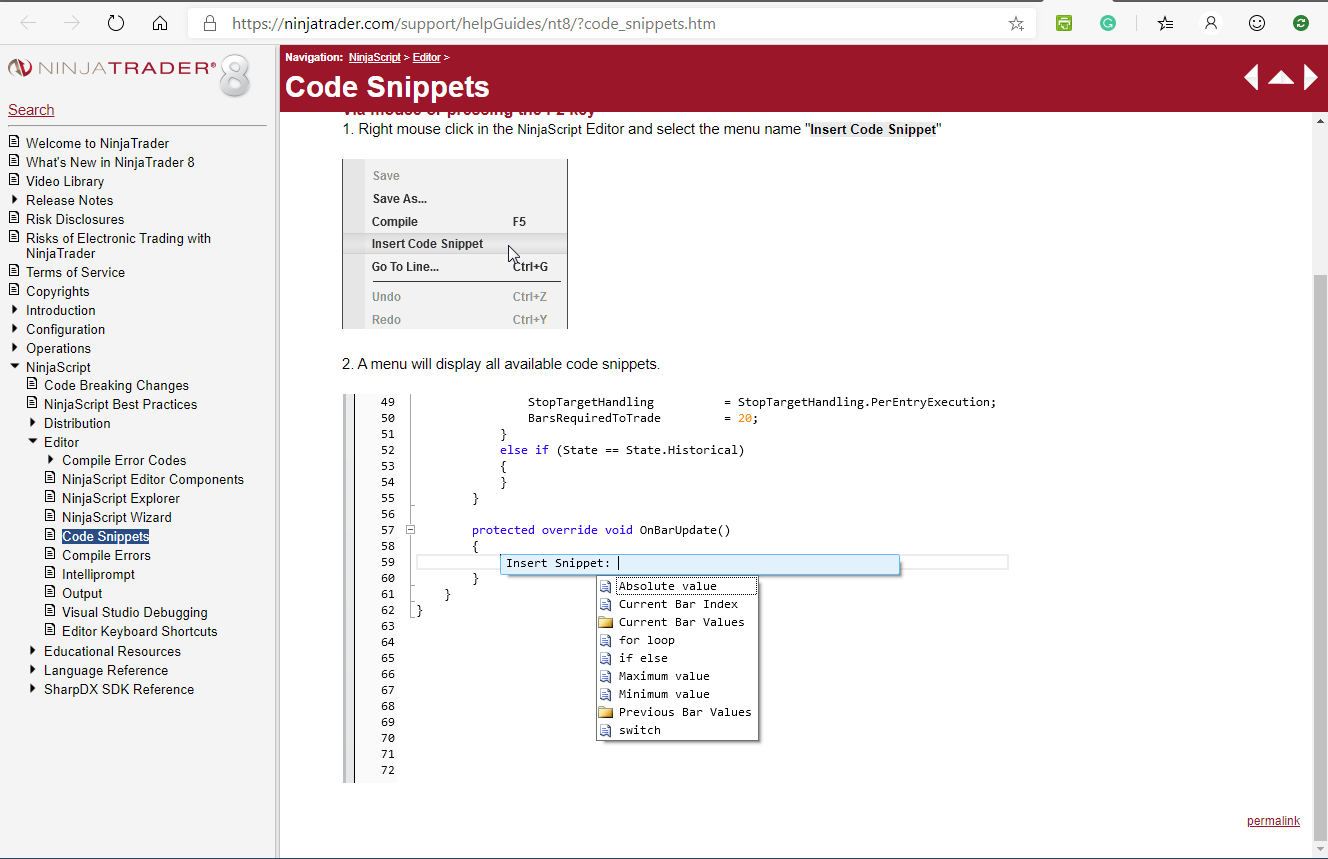1328x859 pixels.
Task: Collapse the NinjaScript tree node
Action: 14,367
